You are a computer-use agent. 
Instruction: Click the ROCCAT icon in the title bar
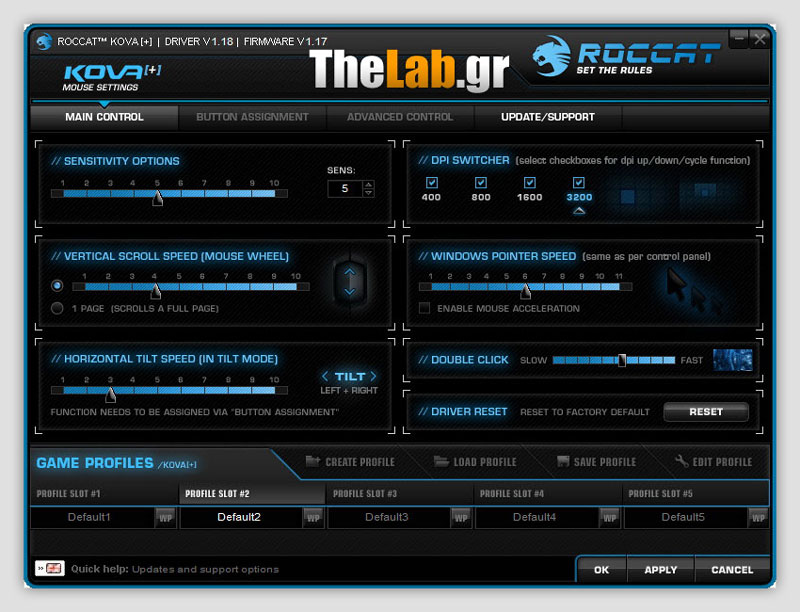pyautogui.click(x=44, y=41)
